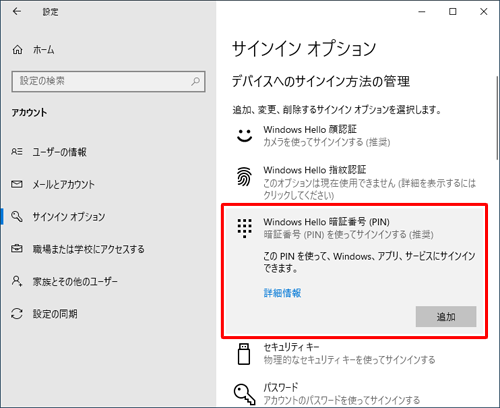Click the サインイン オプション page title
The height and width of the screenshot is (408, 500).
click(304, 49)
